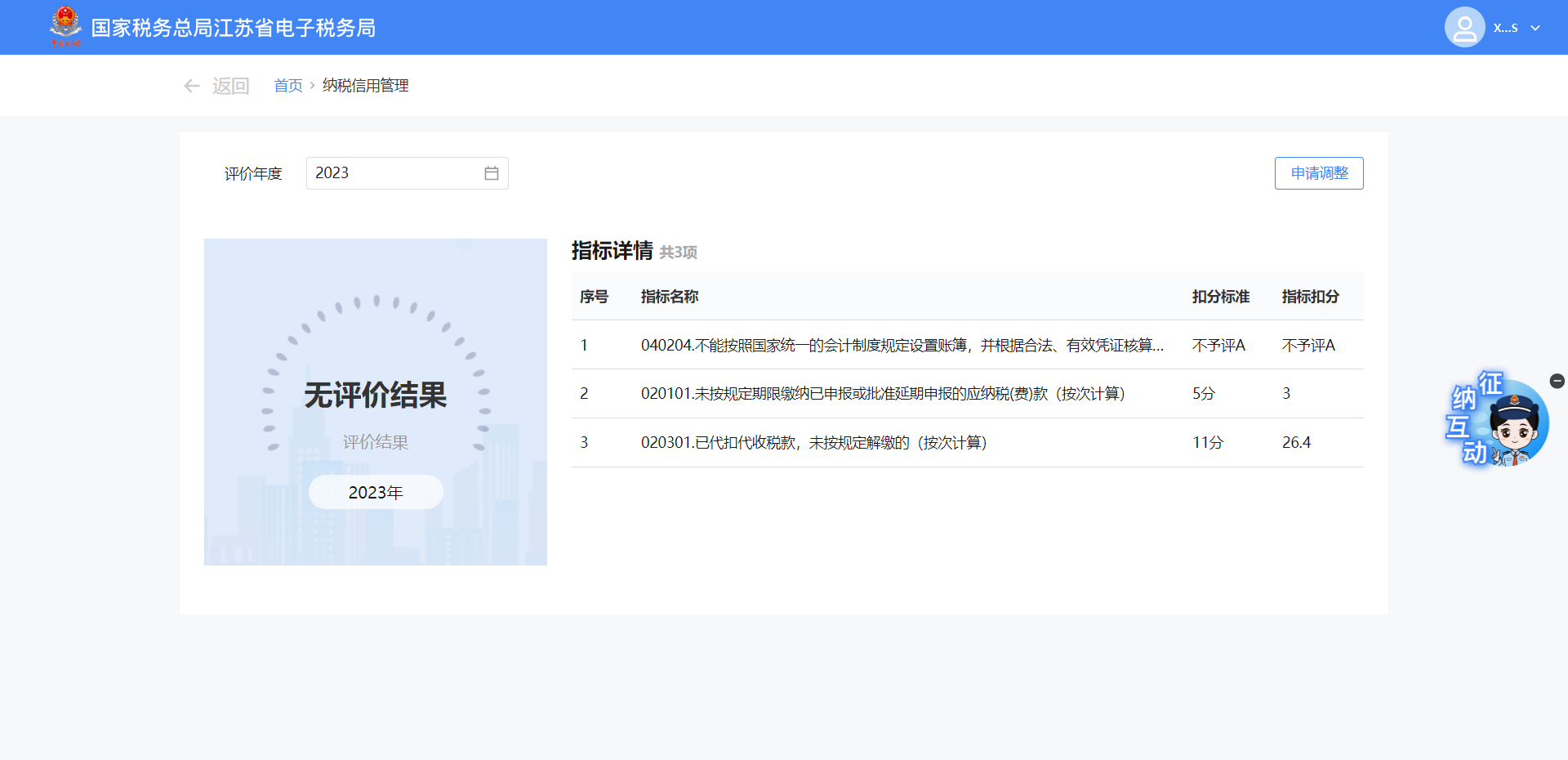1568x760 pixels.
Task: Select indicator row 020301 withholding tax
Action: (813, 443)
